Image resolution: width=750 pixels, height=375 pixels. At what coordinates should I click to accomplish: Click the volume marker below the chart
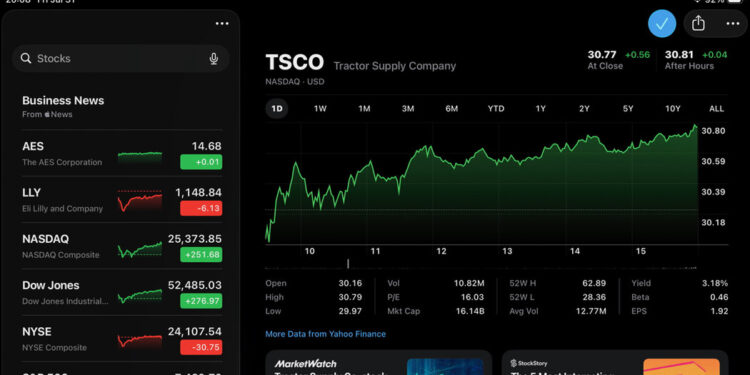pos(348,264)
